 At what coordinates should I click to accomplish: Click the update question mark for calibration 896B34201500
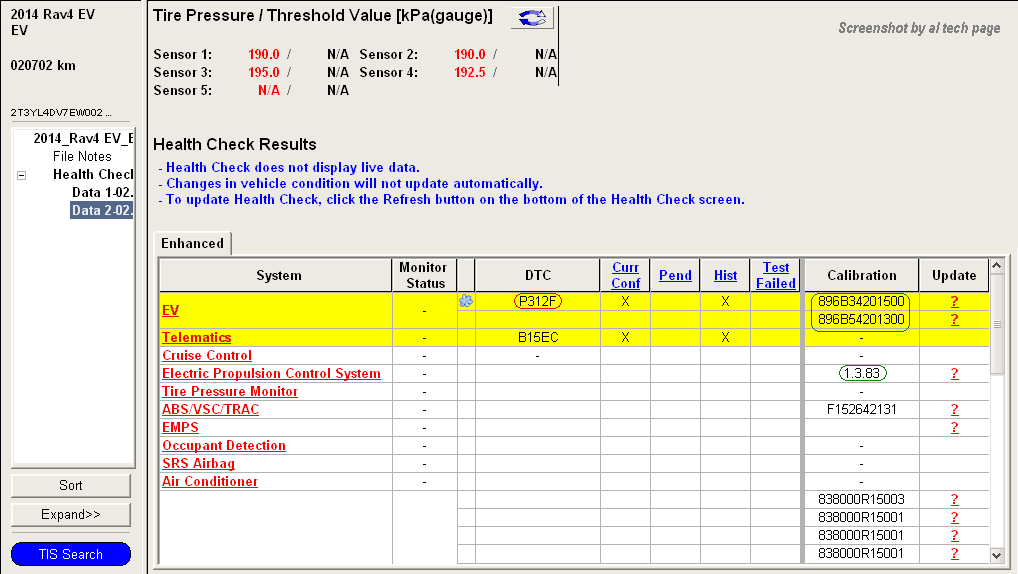coord(954,301)
